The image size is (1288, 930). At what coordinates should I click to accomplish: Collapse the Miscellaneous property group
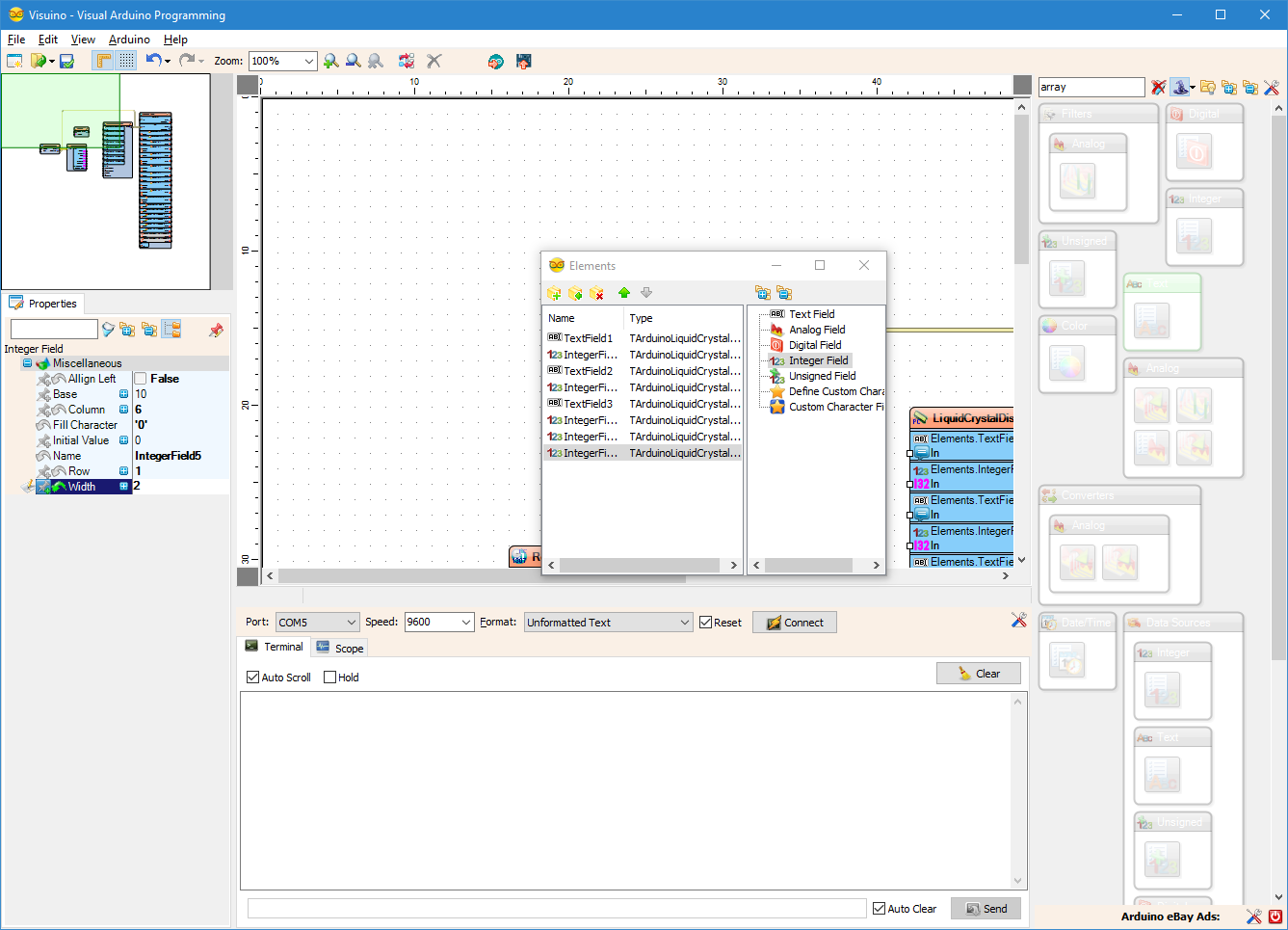(x=28, y=362)
